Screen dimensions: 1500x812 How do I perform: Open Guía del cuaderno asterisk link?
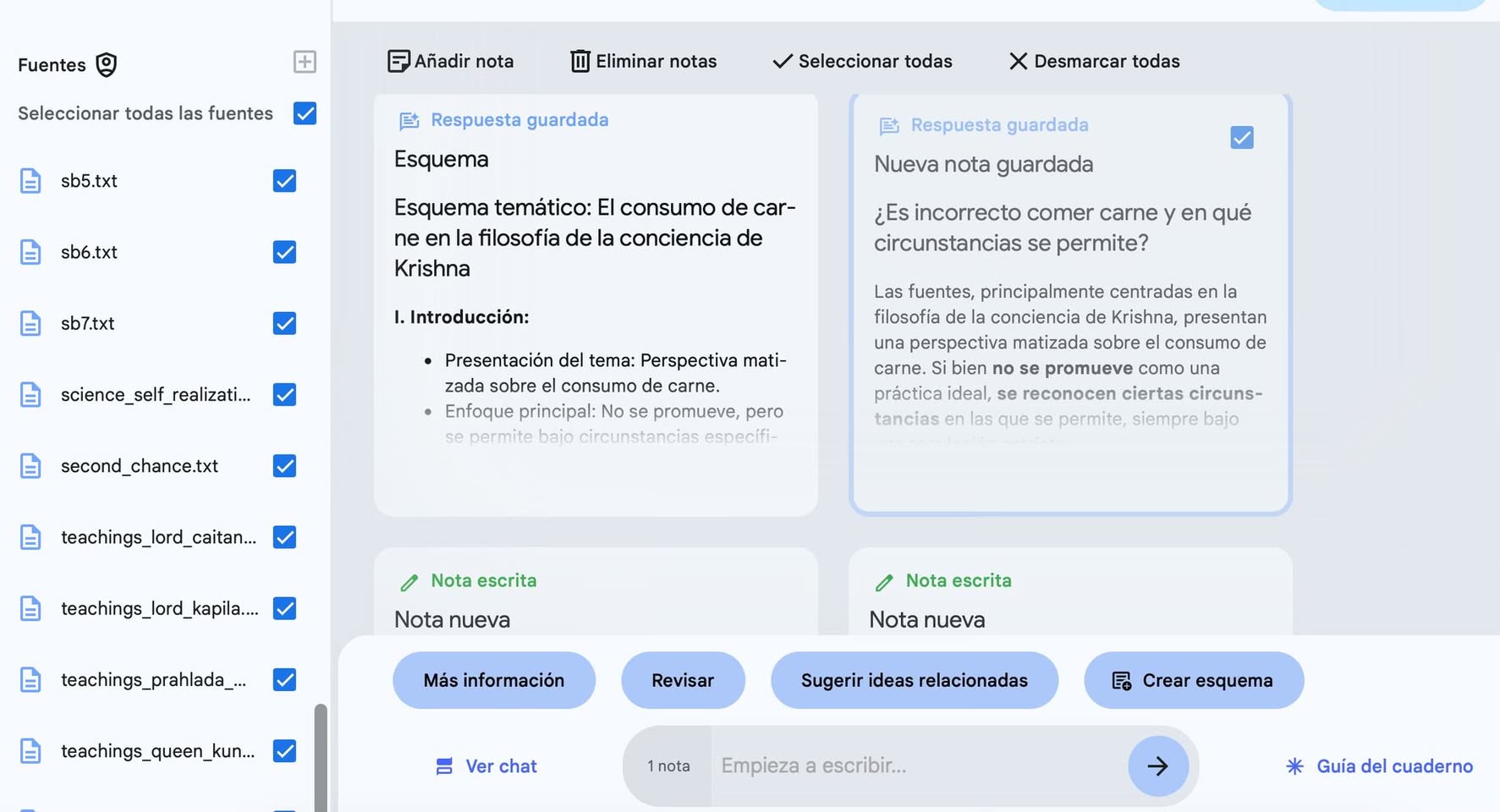click(1379, 766)
